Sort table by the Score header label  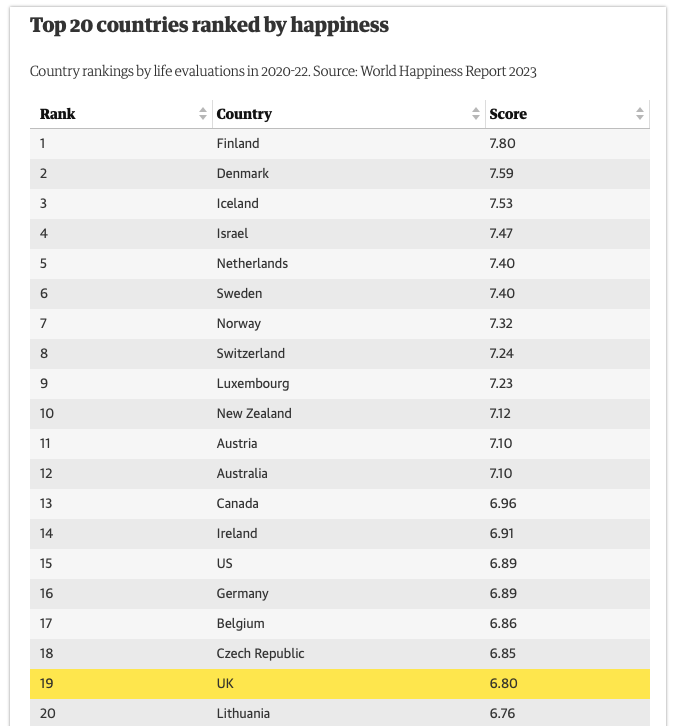coord(508,114)
